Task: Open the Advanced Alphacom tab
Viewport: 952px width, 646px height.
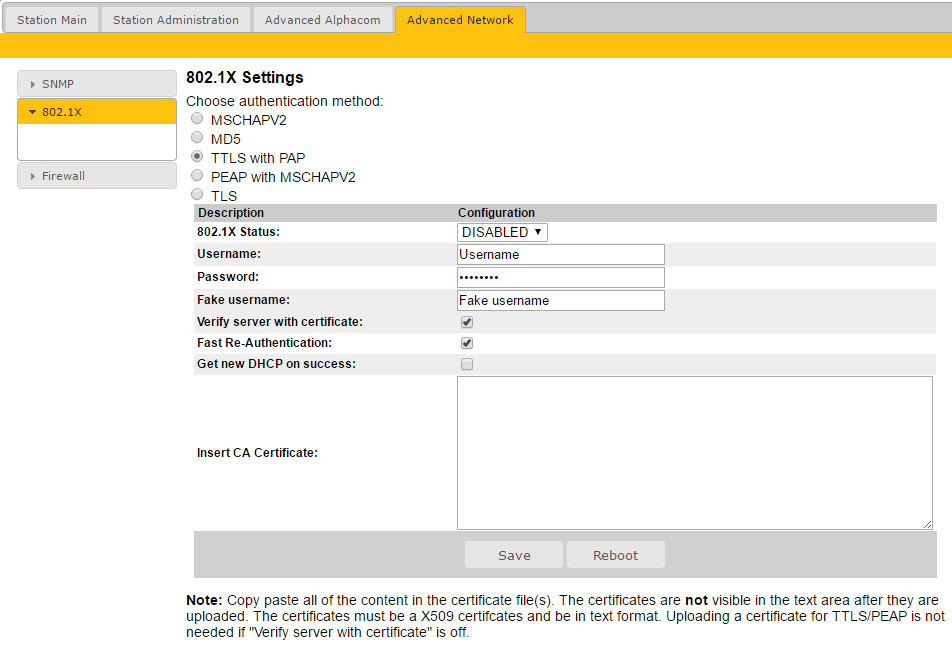Action: point(322,20)
